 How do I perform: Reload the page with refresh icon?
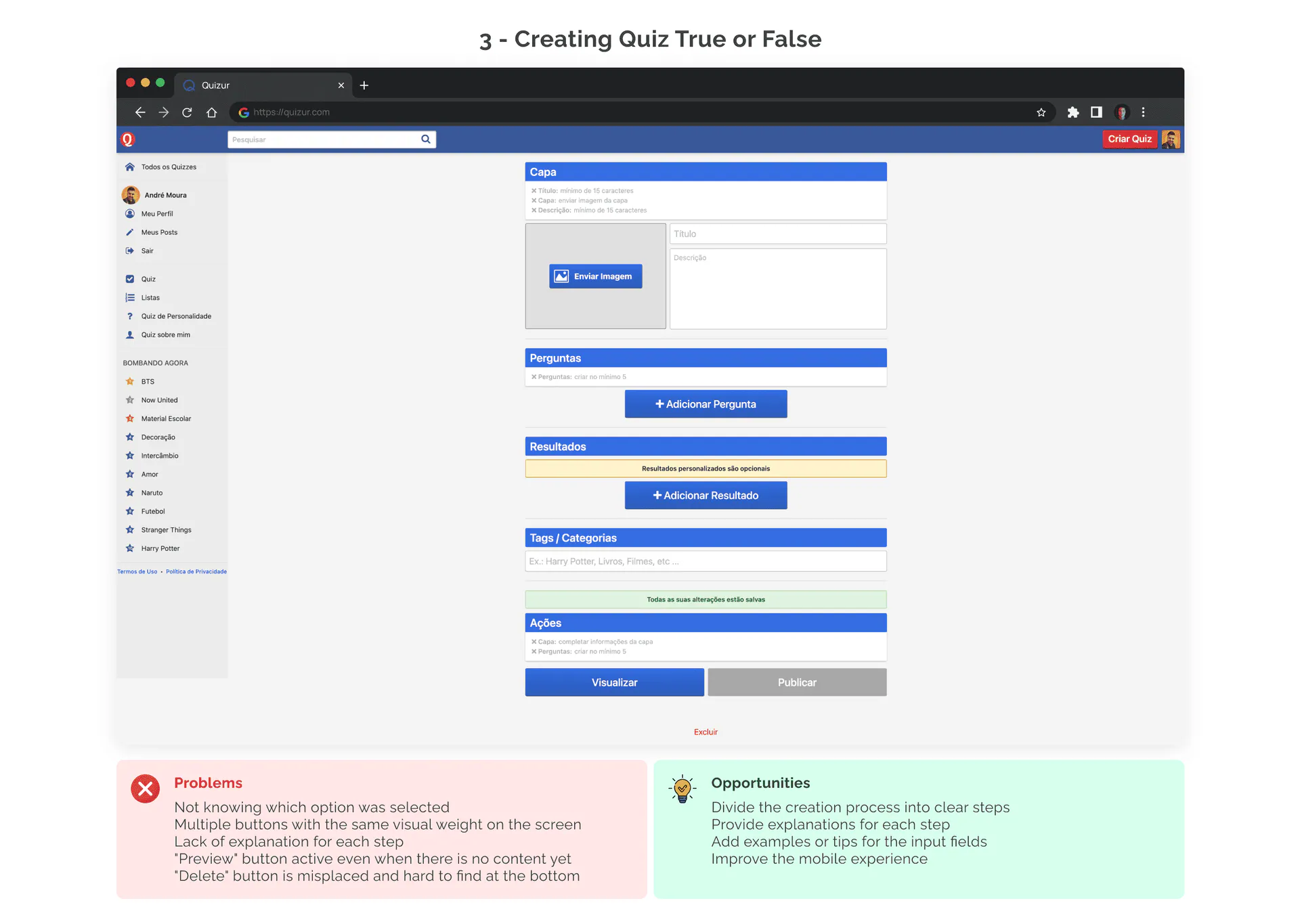188,112
